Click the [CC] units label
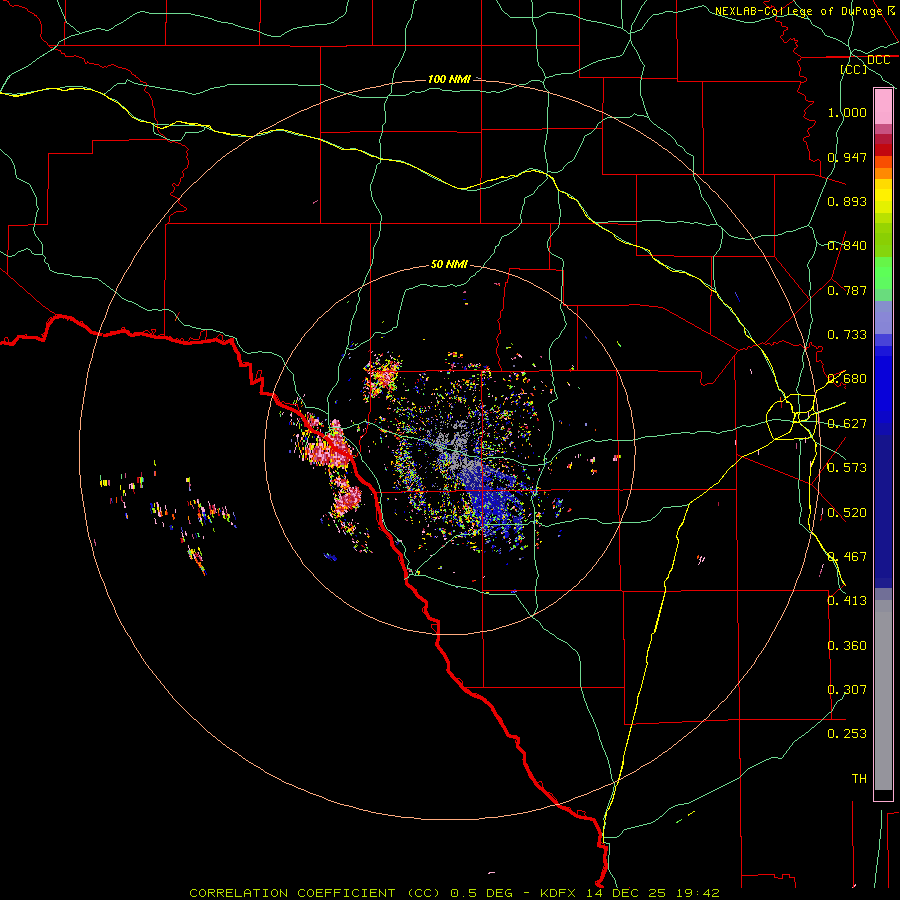This screenshot has height=900, width=900. (x=853, y=69)
